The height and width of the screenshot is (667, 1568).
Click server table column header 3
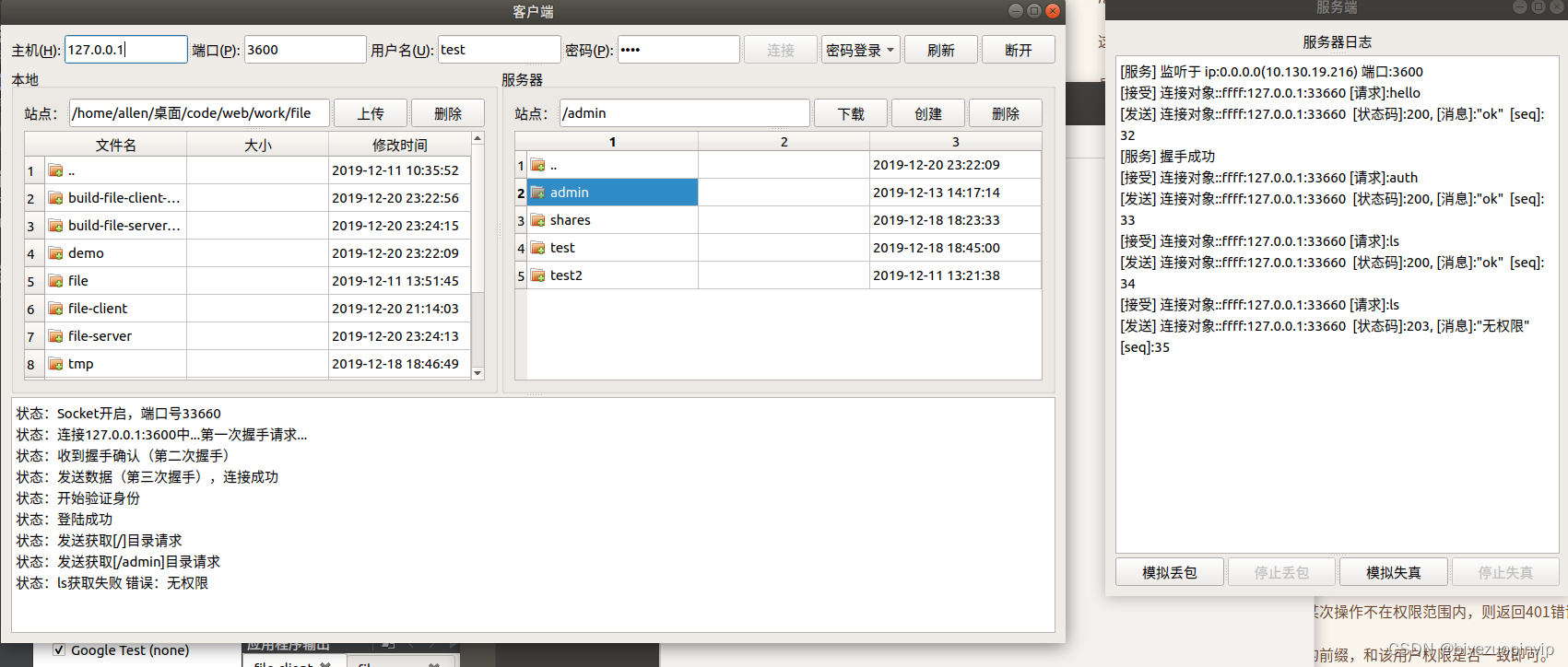[955, 142]
